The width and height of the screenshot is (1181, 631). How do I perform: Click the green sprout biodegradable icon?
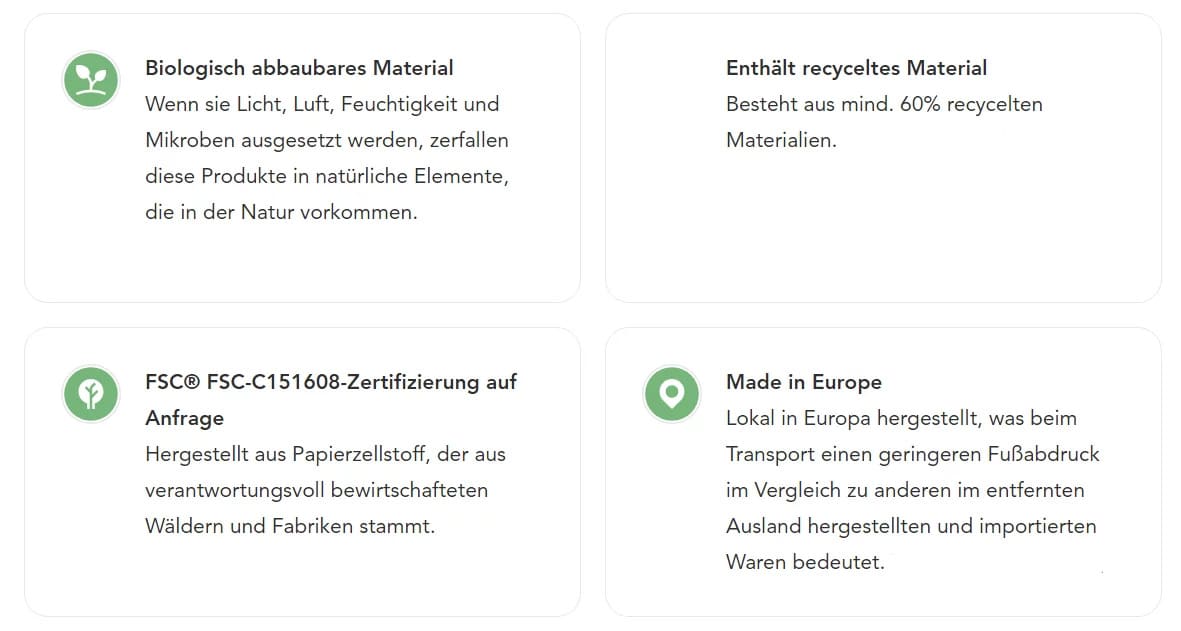(x=91, y=80)
